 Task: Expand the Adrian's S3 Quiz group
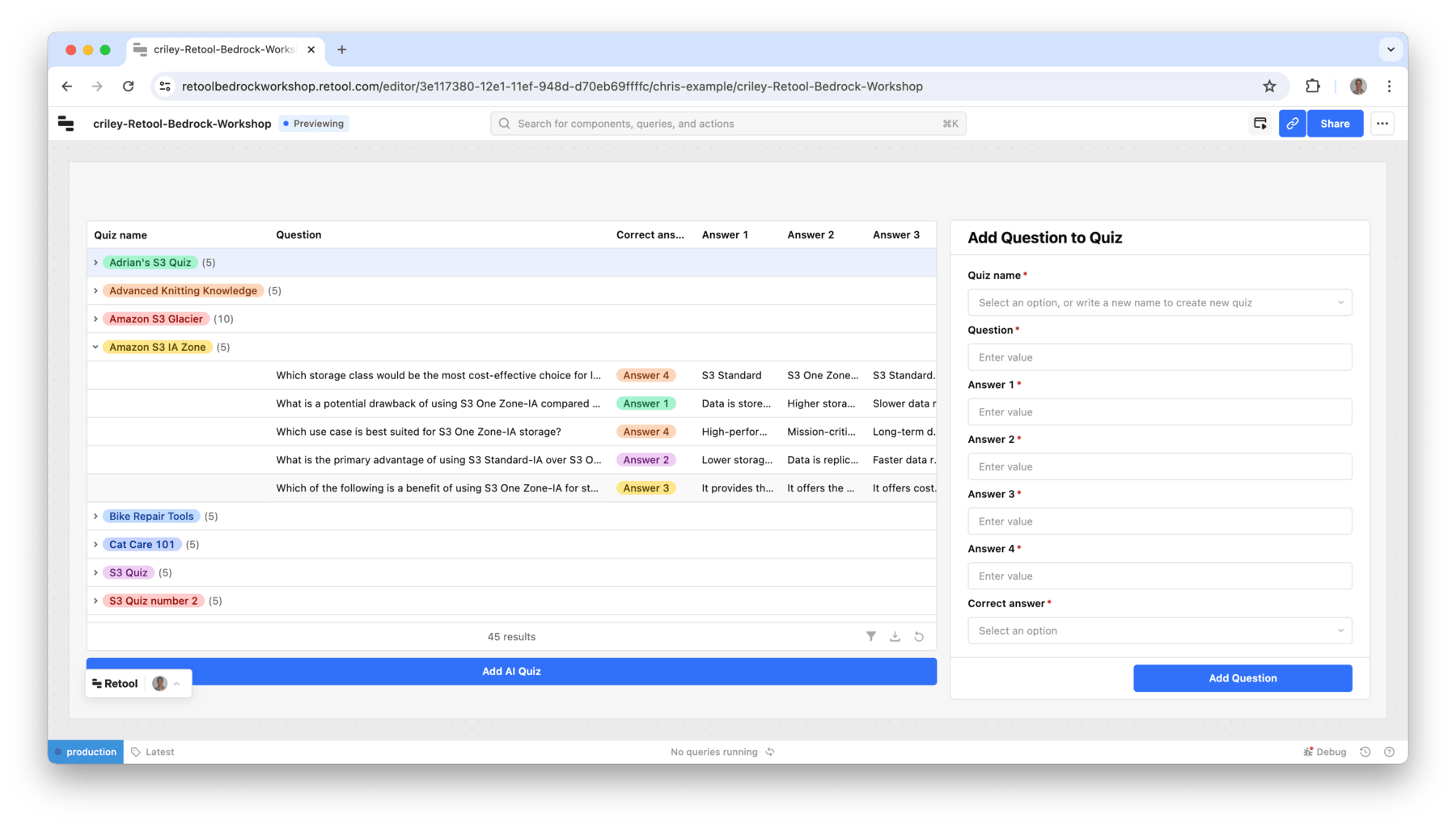95,263
